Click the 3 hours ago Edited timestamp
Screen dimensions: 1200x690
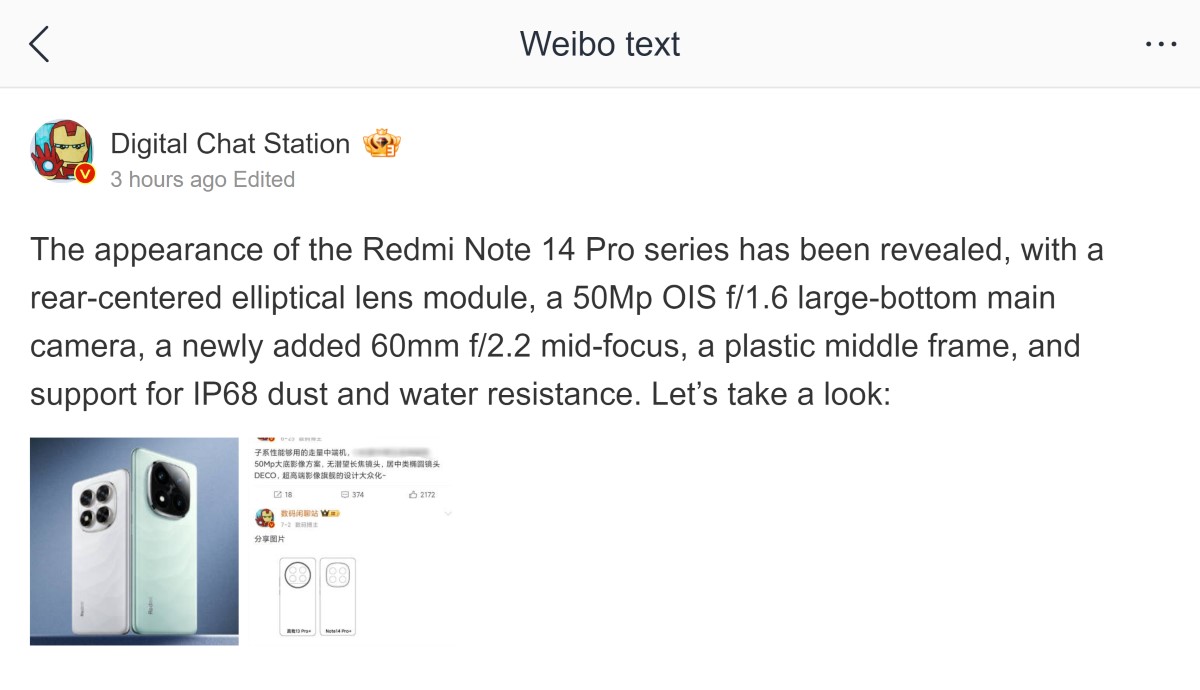tap(203, 180)
